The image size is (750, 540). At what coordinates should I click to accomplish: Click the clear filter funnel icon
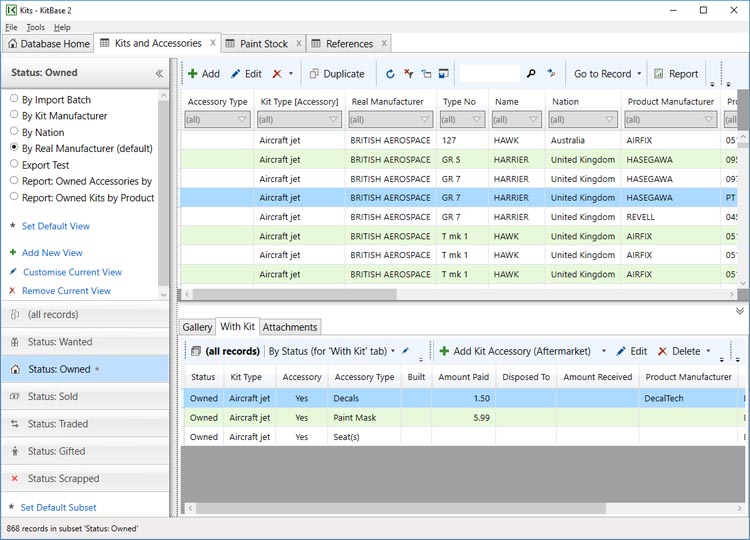(408, 73)
